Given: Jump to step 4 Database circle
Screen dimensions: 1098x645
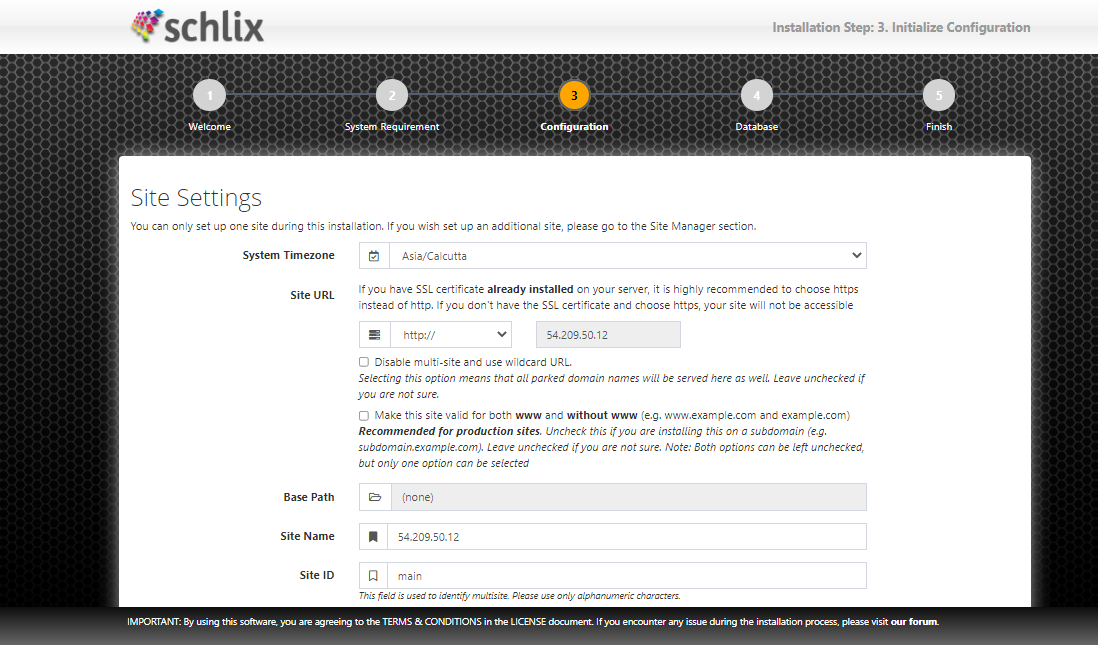Looking at the screenshot, I should (757, 95).
